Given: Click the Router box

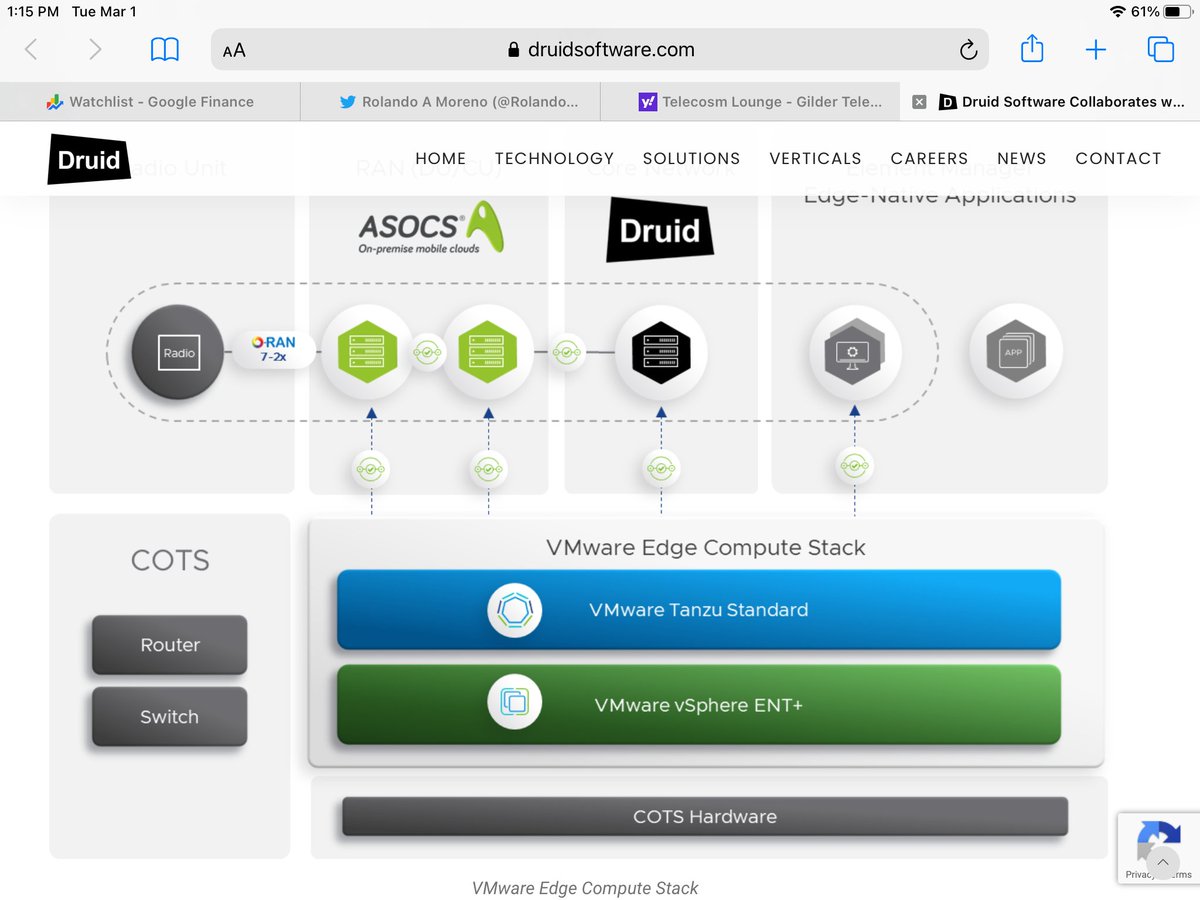Looking at the screenshot, I should coord(170,645).
